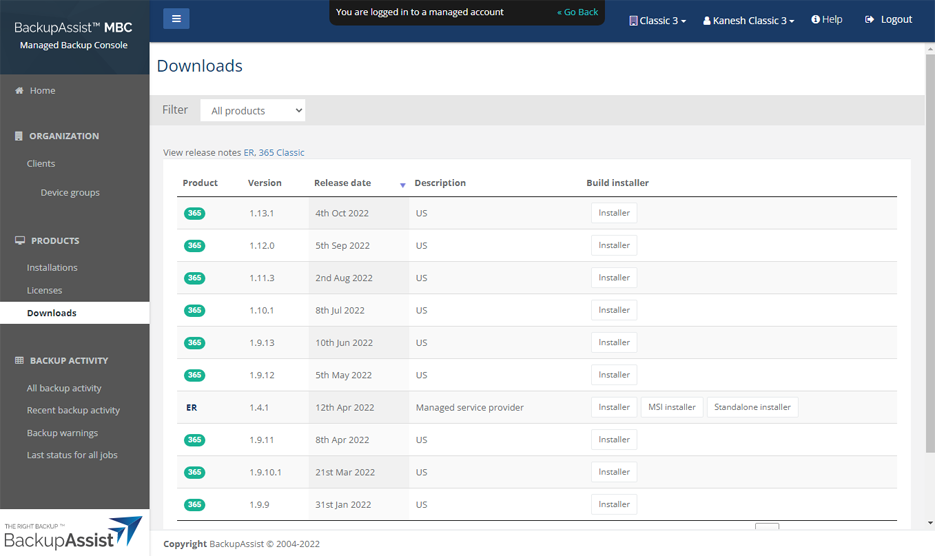
Task: Click the 365 badge for version 1.9.9
Action: pyautogui.click(x=194, y=505)
